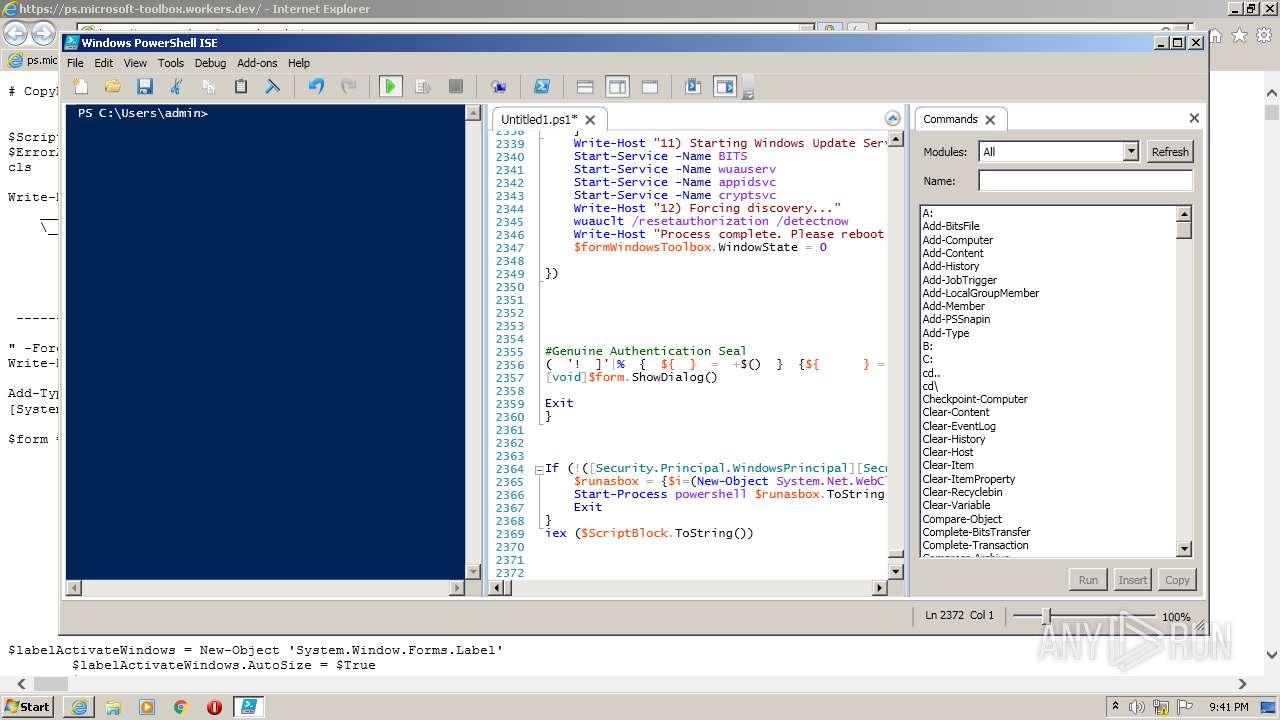This screenshot has width=1280, height=720.
Task: Open the Tools menu
Action: click(x=171, y=63)
